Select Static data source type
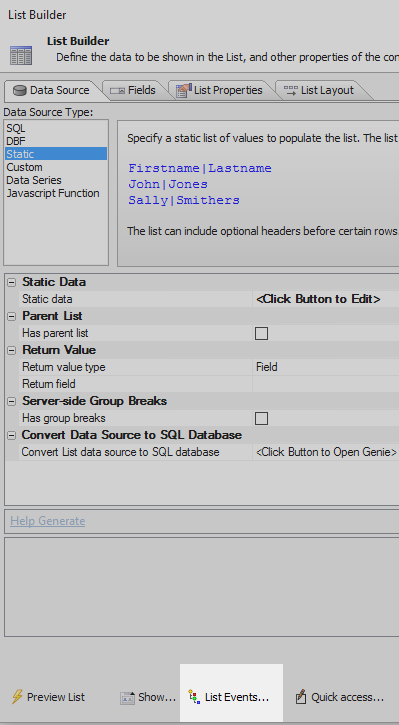 point(56,154)
